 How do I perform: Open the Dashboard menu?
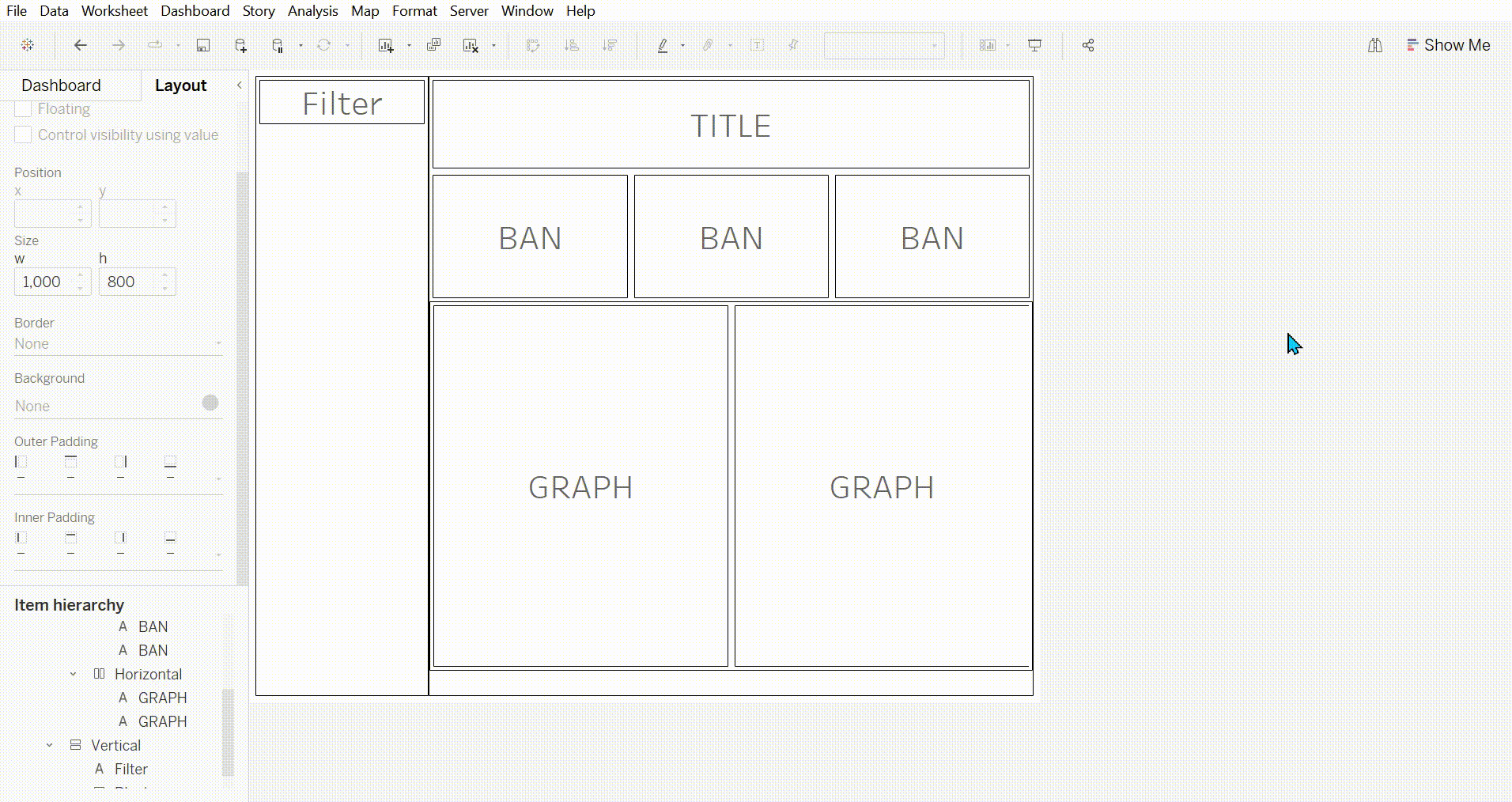[x=195, y=11]
